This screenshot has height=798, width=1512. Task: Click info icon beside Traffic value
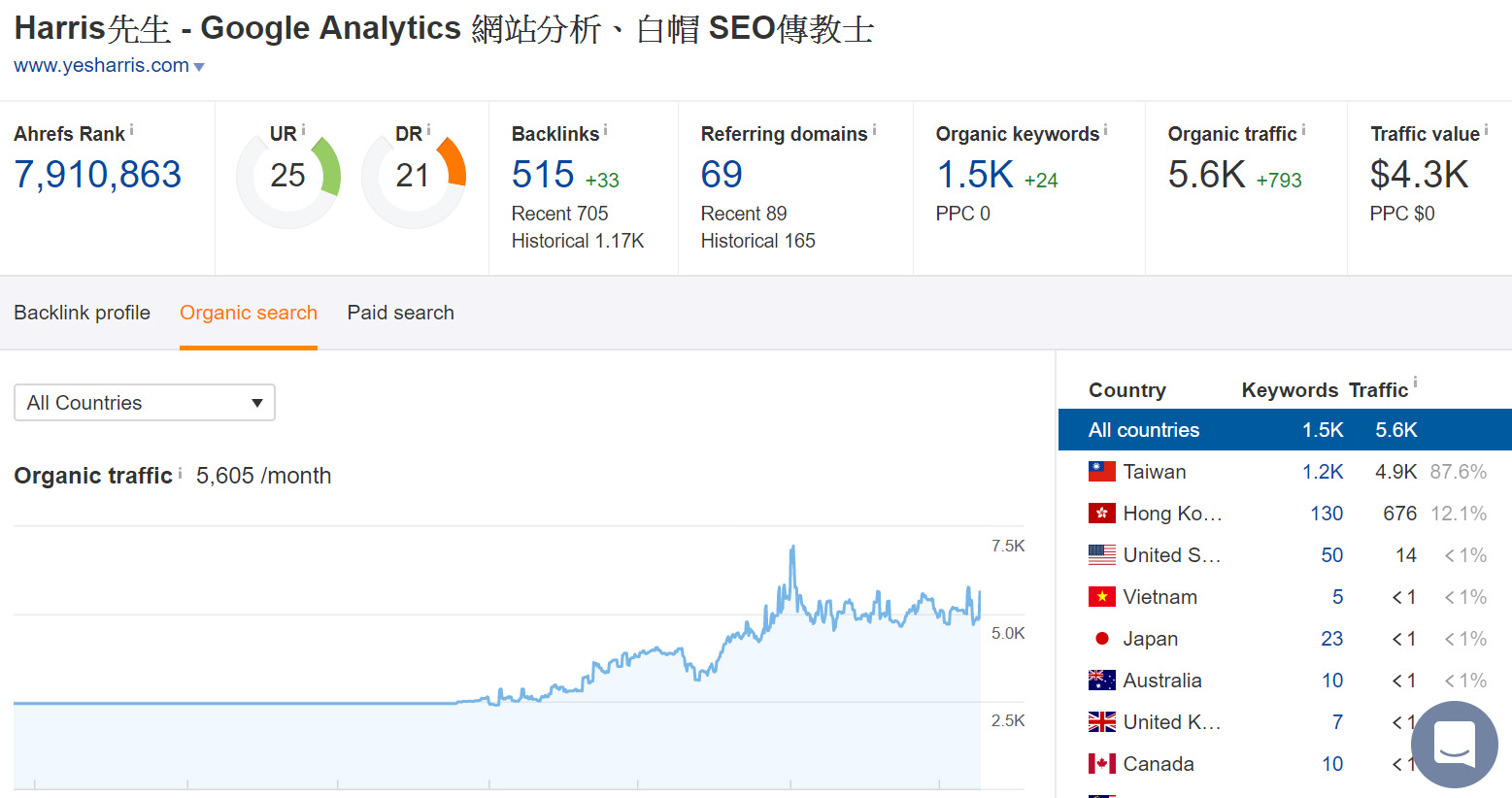(x=1486, y=130)
